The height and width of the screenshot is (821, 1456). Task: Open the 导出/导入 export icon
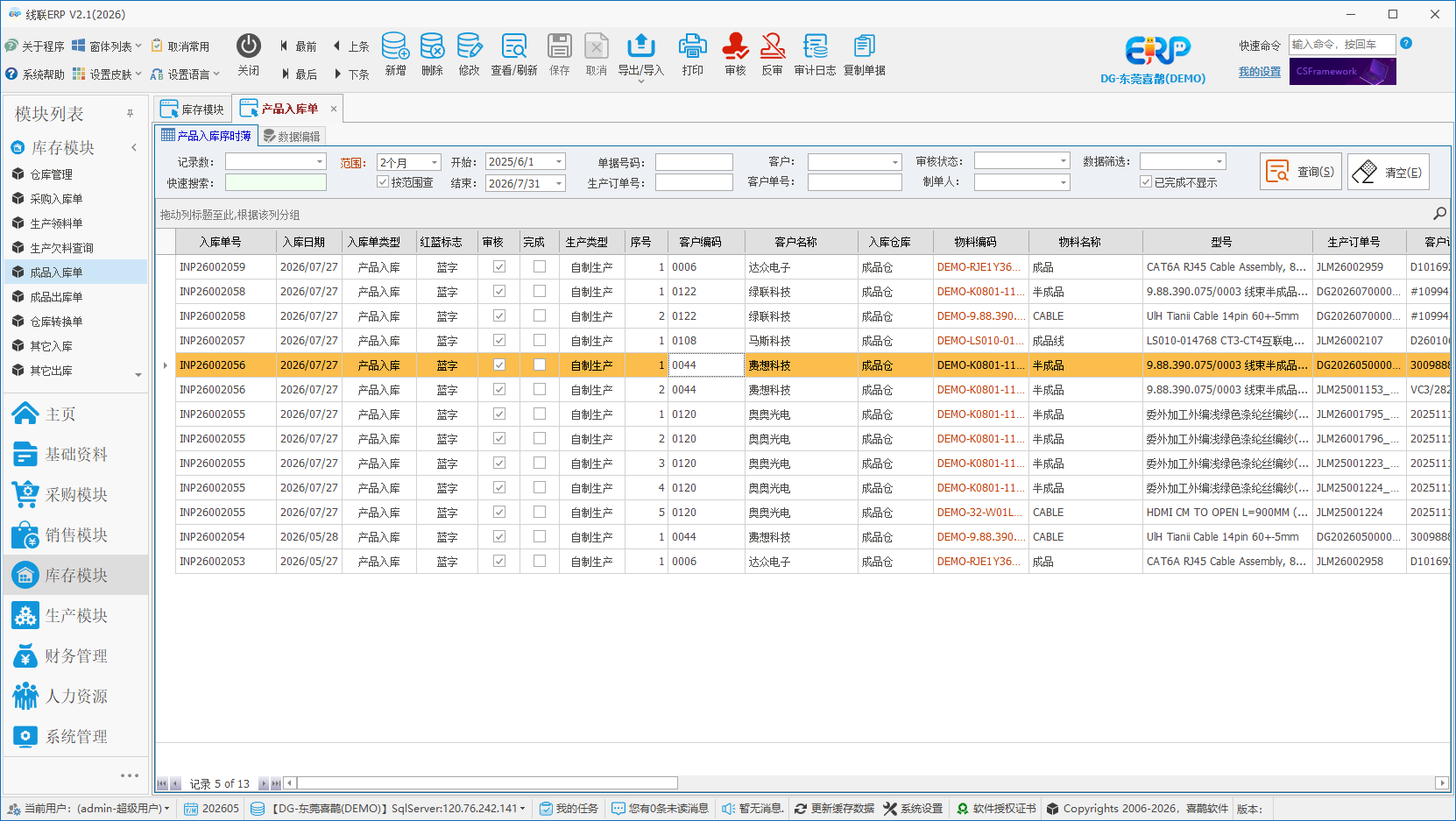(x=640, y=46)
